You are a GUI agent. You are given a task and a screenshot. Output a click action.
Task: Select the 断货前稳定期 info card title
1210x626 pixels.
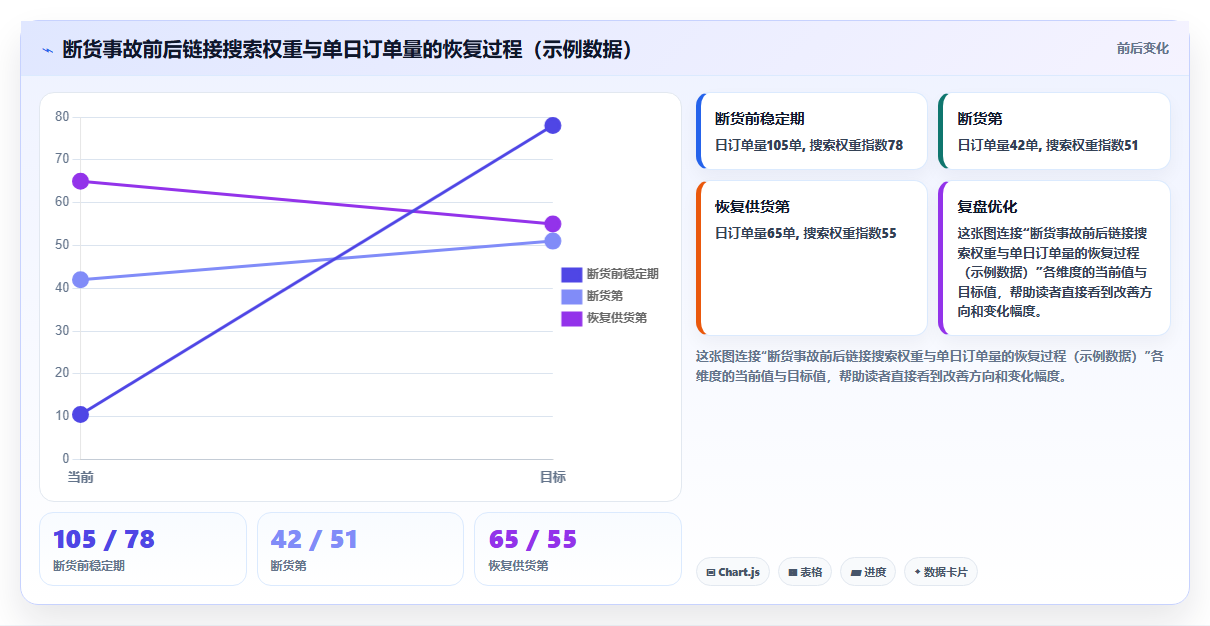760,118
